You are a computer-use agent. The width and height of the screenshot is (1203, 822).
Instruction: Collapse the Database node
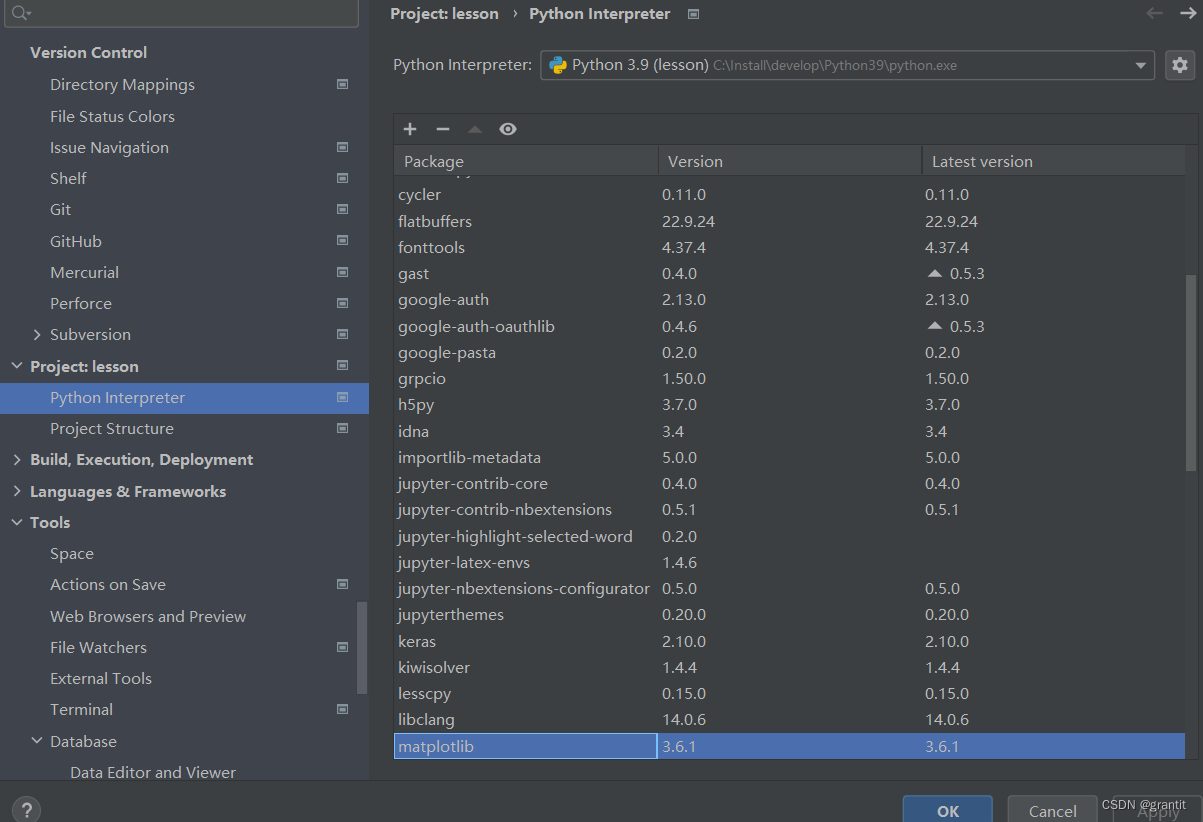pyautogui.click(x=37, y=741)
